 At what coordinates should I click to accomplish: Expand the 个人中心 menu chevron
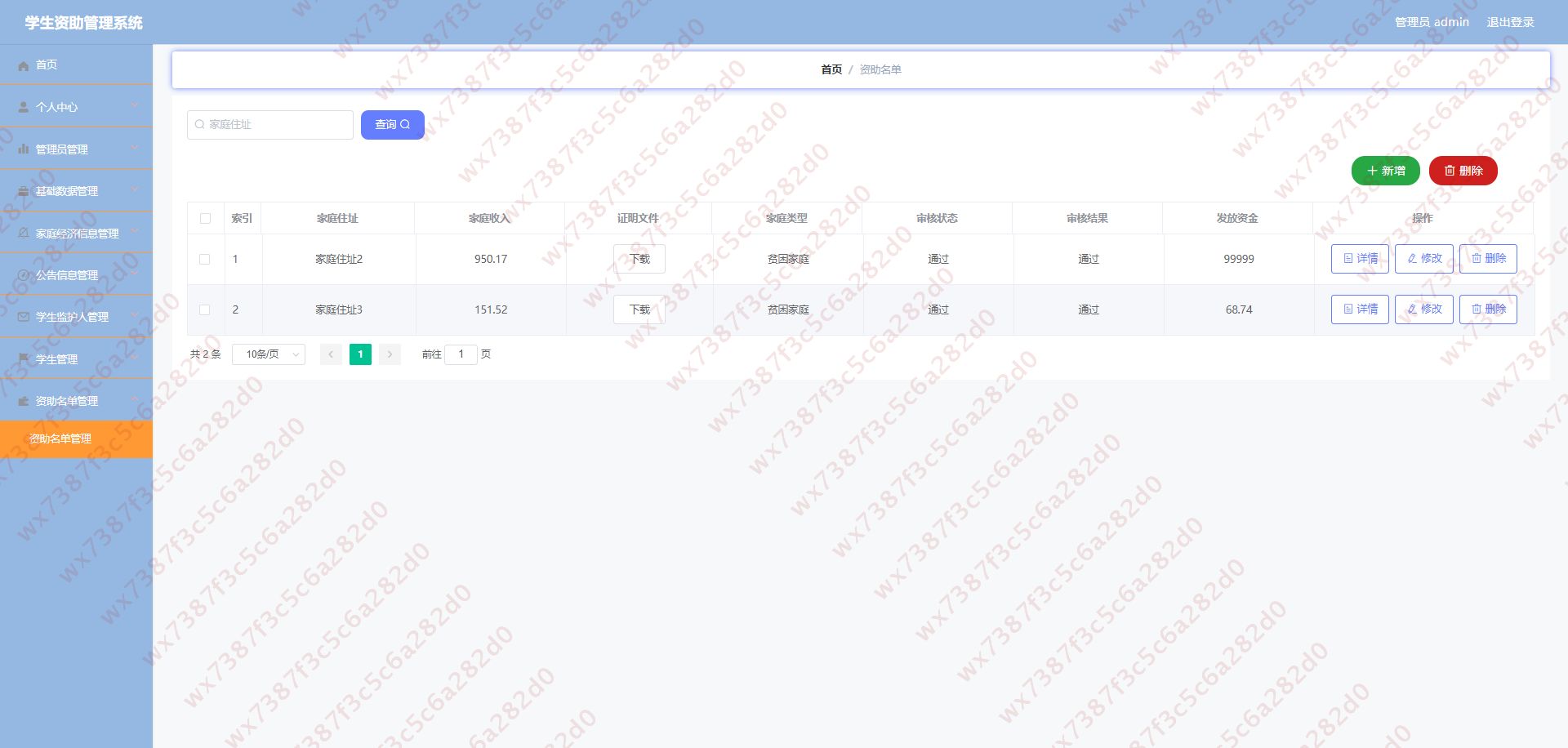coord(135,105)
